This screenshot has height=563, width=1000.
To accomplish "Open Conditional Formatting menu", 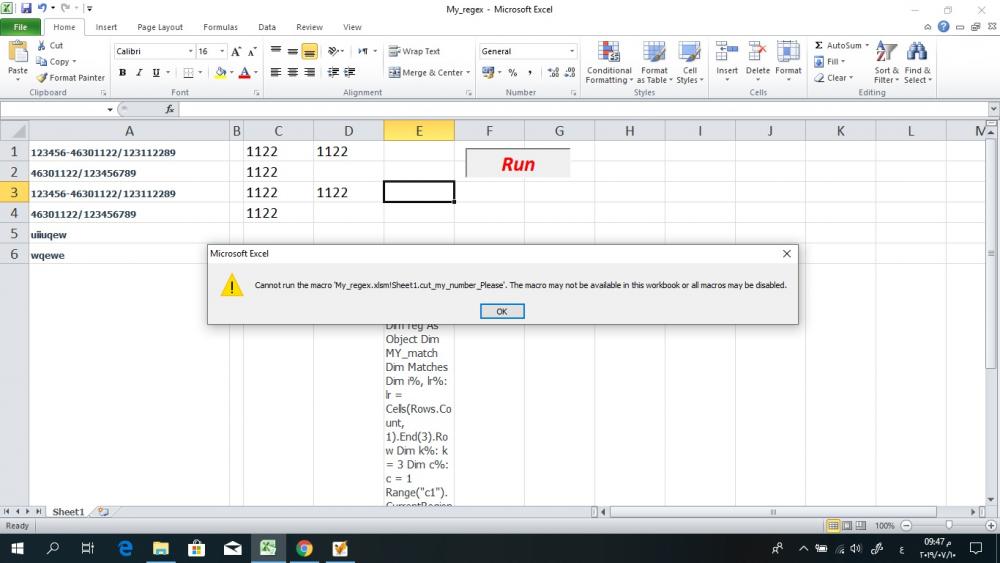I will [x=609, y=62].
